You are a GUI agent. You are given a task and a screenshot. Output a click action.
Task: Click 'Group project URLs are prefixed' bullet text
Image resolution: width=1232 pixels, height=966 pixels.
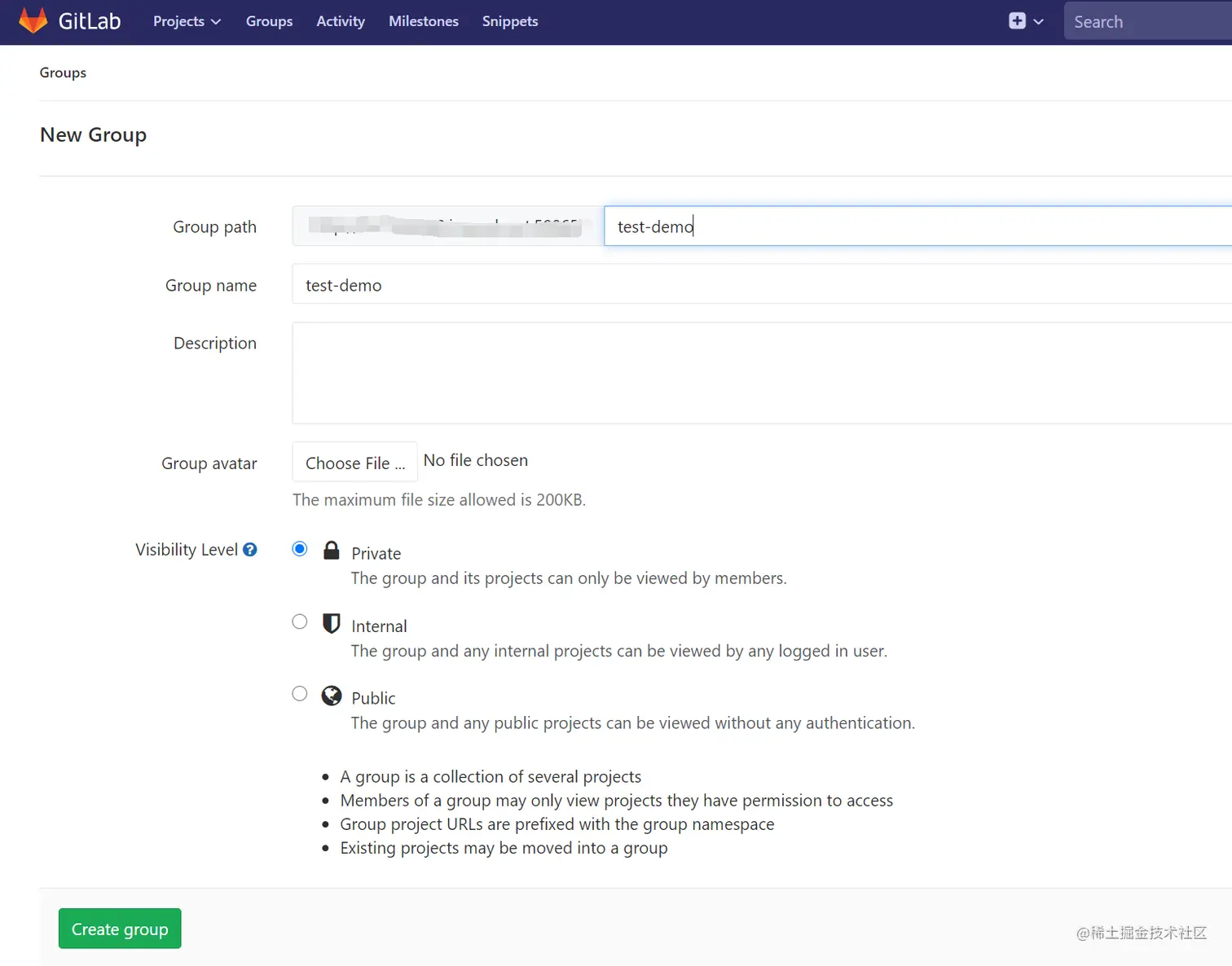tap(557, 824)
